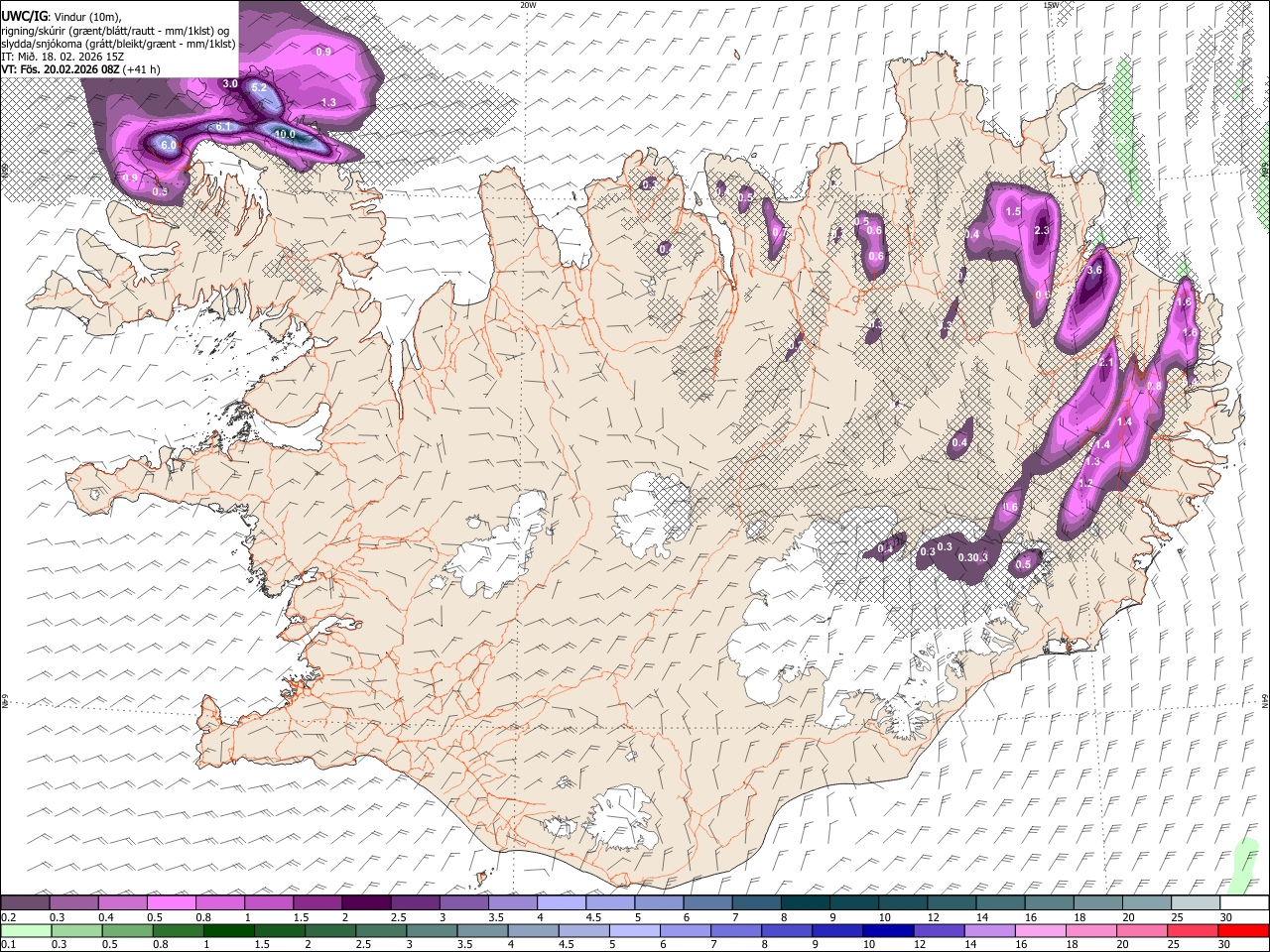Click the bright red last swatch in rain legend

click(1243, 930)
